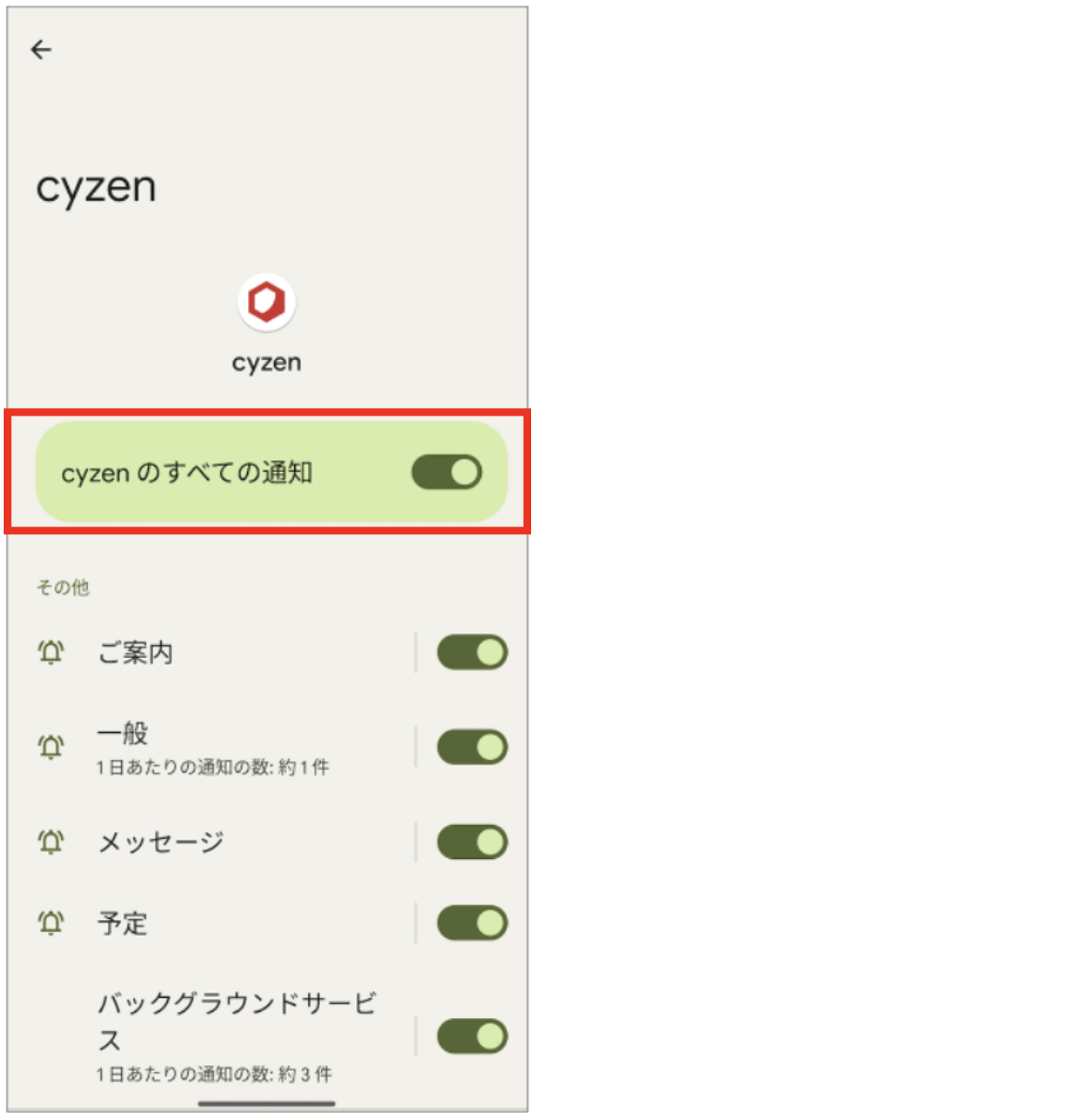The height and width of the screenshot is (1120, 1090).
Task: Click the その他 section header
Action: pos(63,588)
